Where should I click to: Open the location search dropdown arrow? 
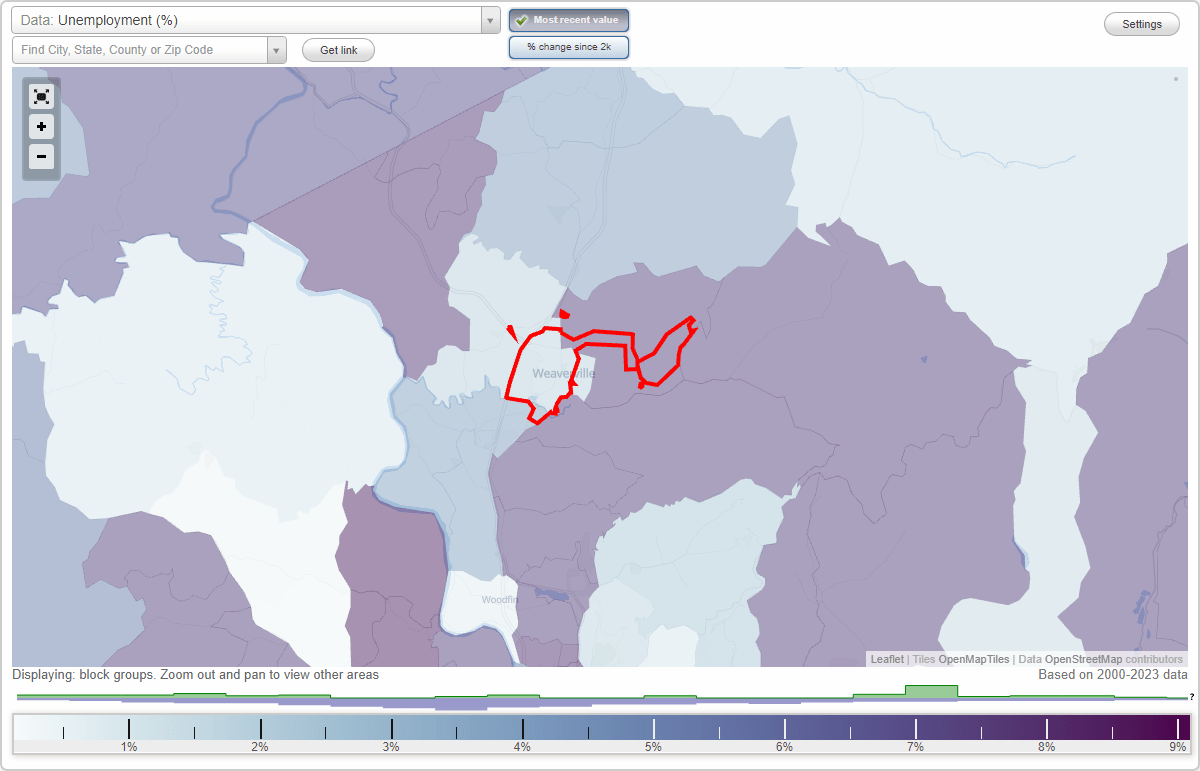(x=276, y=50)
